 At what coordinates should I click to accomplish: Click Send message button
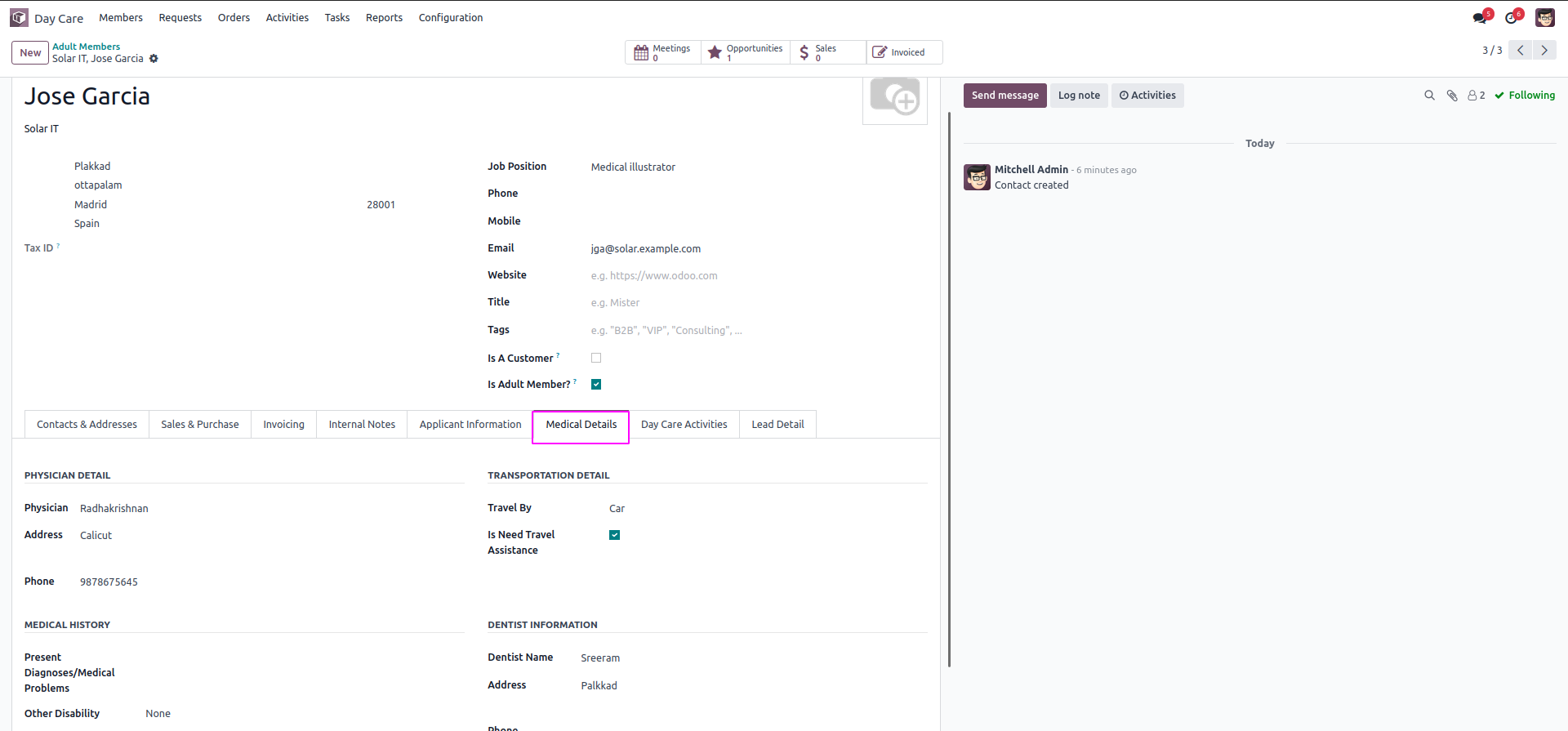pos(1005,96)
